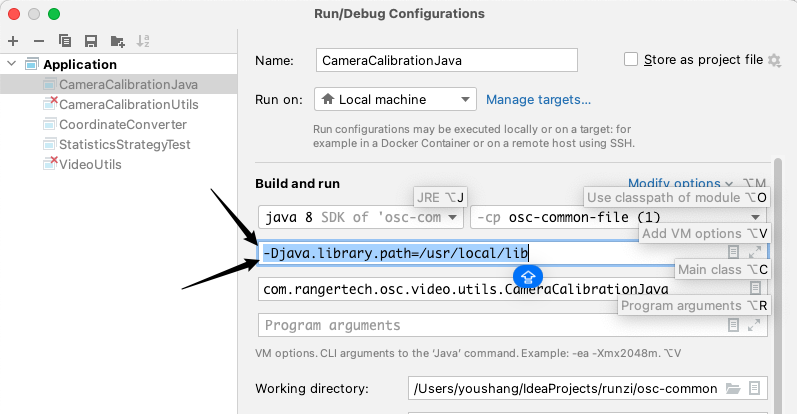
Task: Select CoordinateConverter configuration
Action: pos(122,125)
